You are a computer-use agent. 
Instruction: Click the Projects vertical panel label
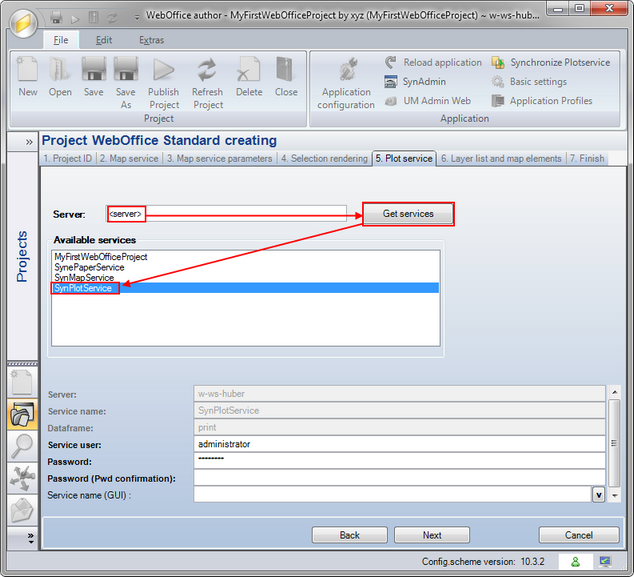(22, 256)
